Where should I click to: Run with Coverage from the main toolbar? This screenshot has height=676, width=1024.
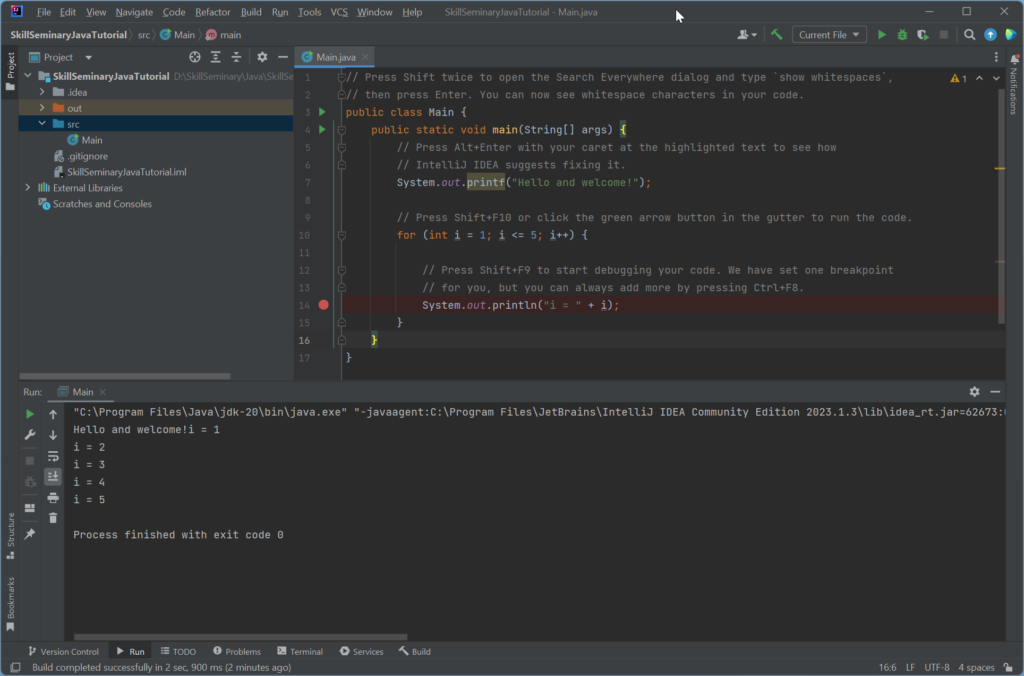[x=923, y=35]
